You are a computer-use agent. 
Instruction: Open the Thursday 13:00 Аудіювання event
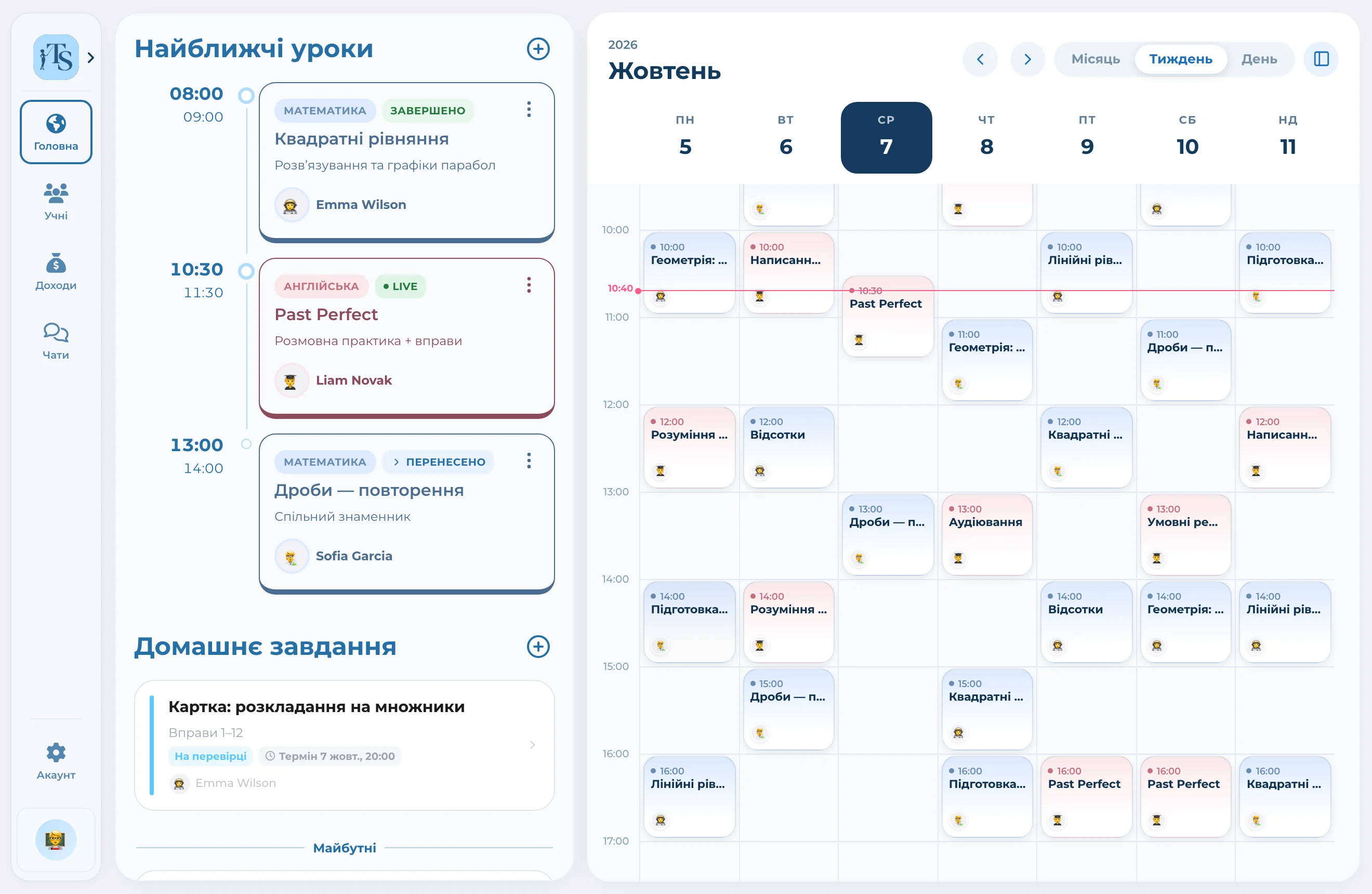987,534
